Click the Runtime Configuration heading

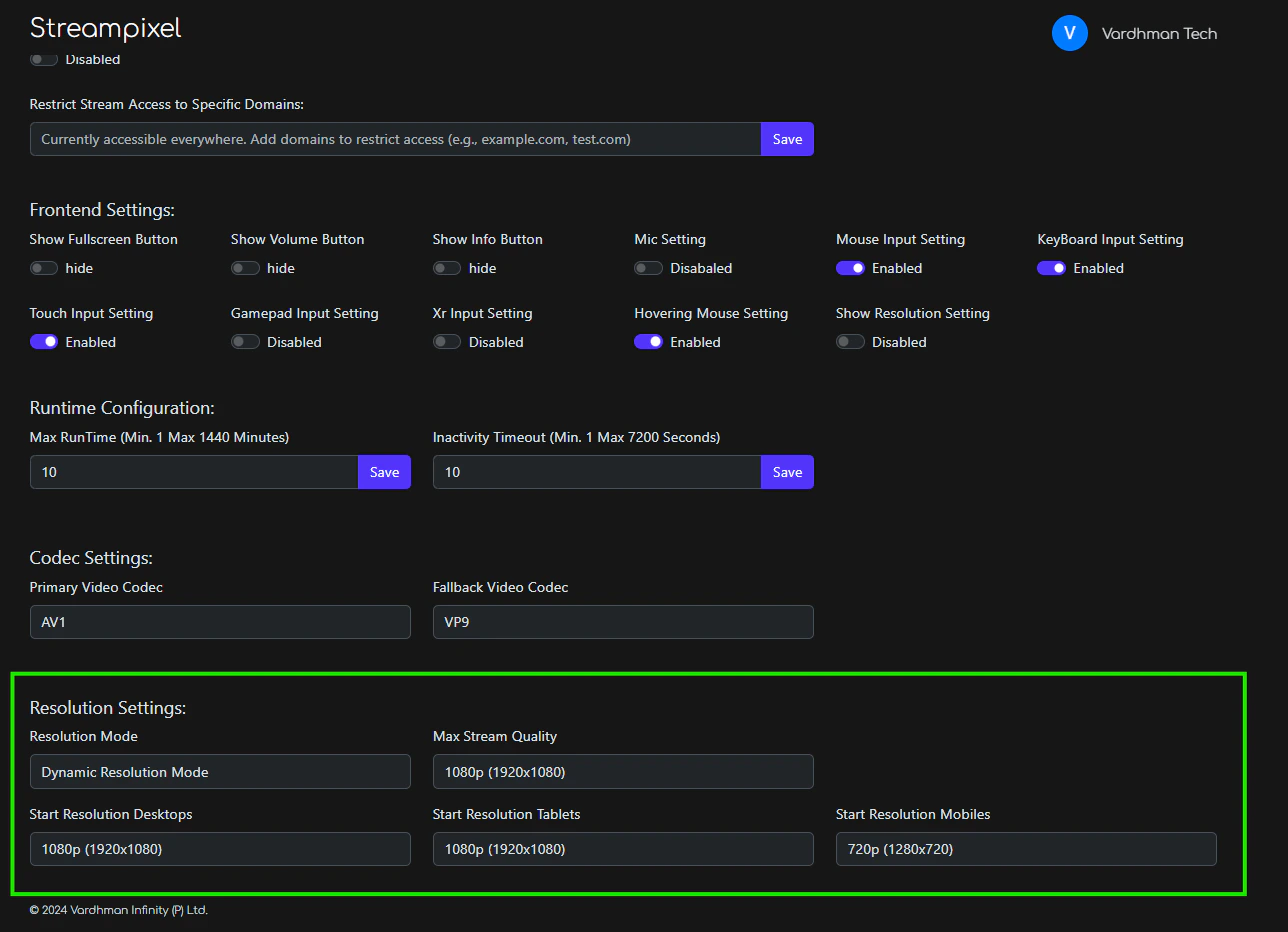click(122, 408)
